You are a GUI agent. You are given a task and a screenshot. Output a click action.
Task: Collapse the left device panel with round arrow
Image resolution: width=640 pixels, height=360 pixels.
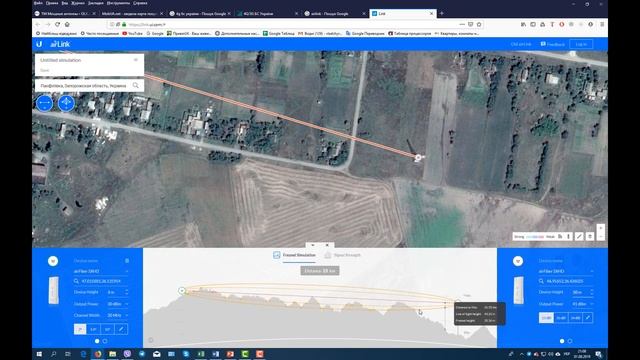click(x=53, y=261)
